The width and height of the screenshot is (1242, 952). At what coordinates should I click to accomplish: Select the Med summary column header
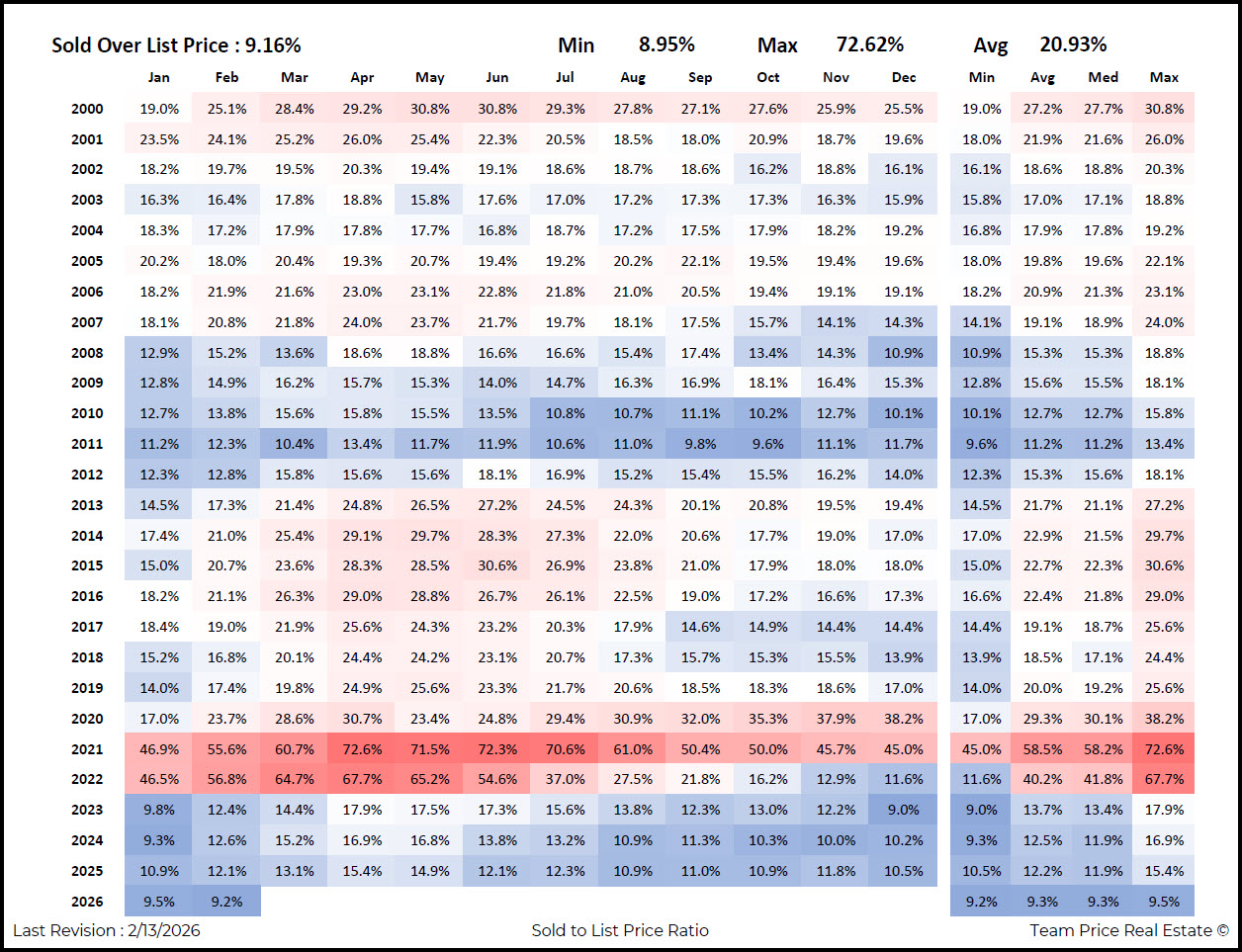coord(1103,77)
